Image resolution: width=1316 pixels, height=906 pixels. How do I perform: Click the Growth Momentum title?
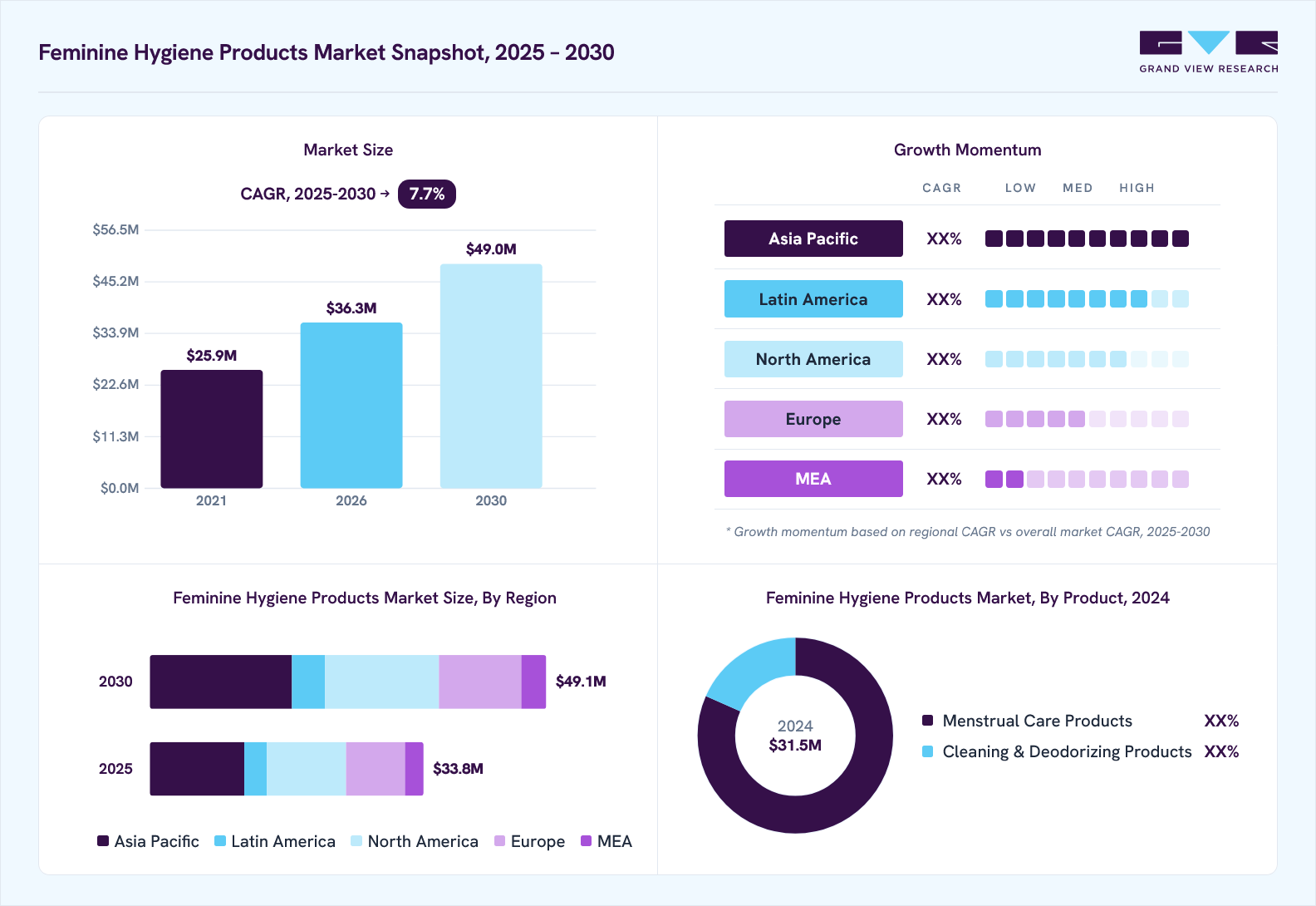coord(968,150)
